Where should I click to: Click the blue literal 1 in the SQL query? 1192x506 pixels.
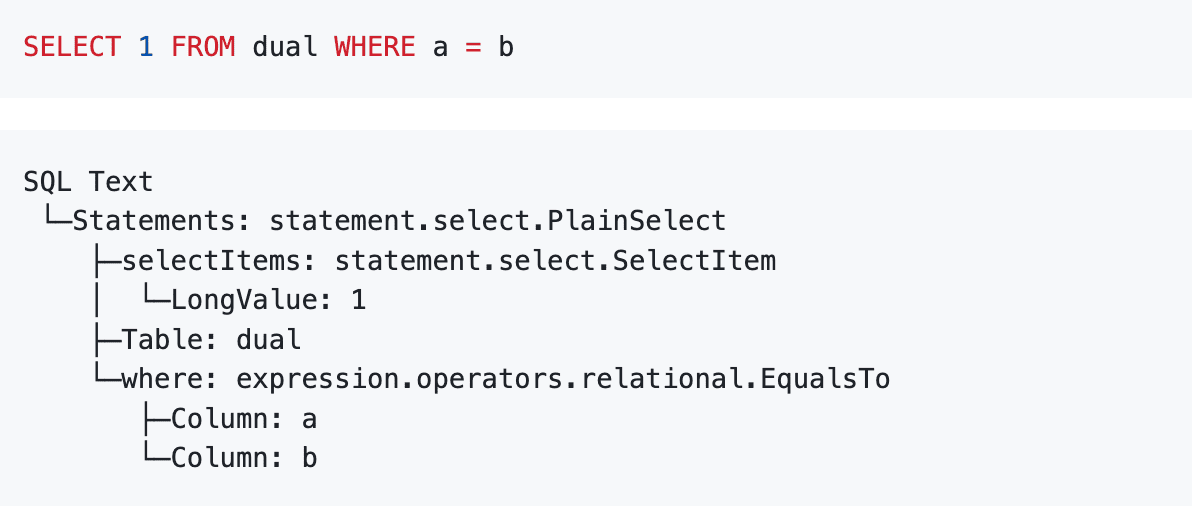pos(145,47)
